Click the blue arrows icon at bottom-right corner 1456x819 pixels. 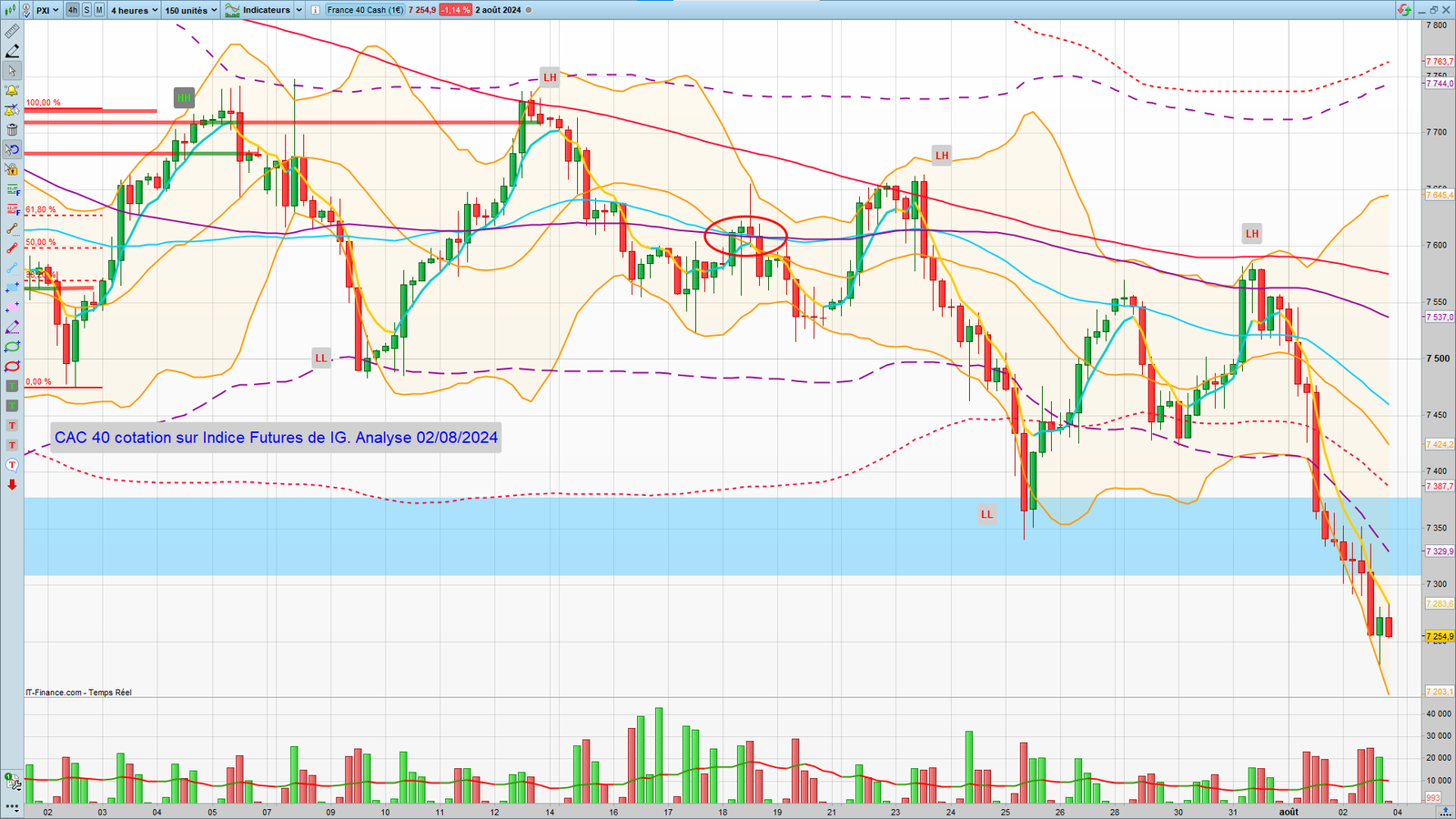pos(1445,811)
